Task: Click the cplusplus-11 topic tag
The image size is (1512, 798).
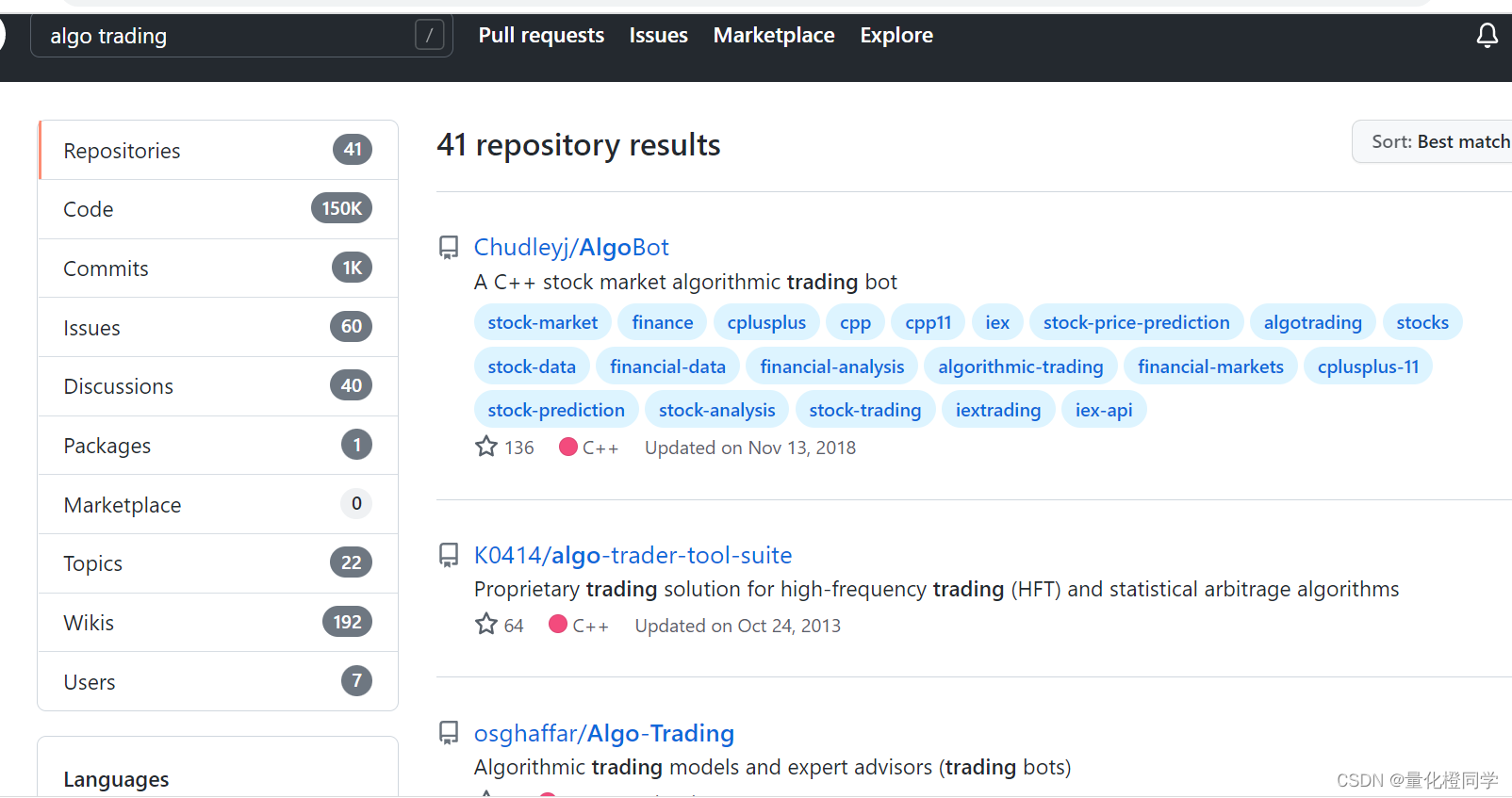Action: tap(1368, 366)
